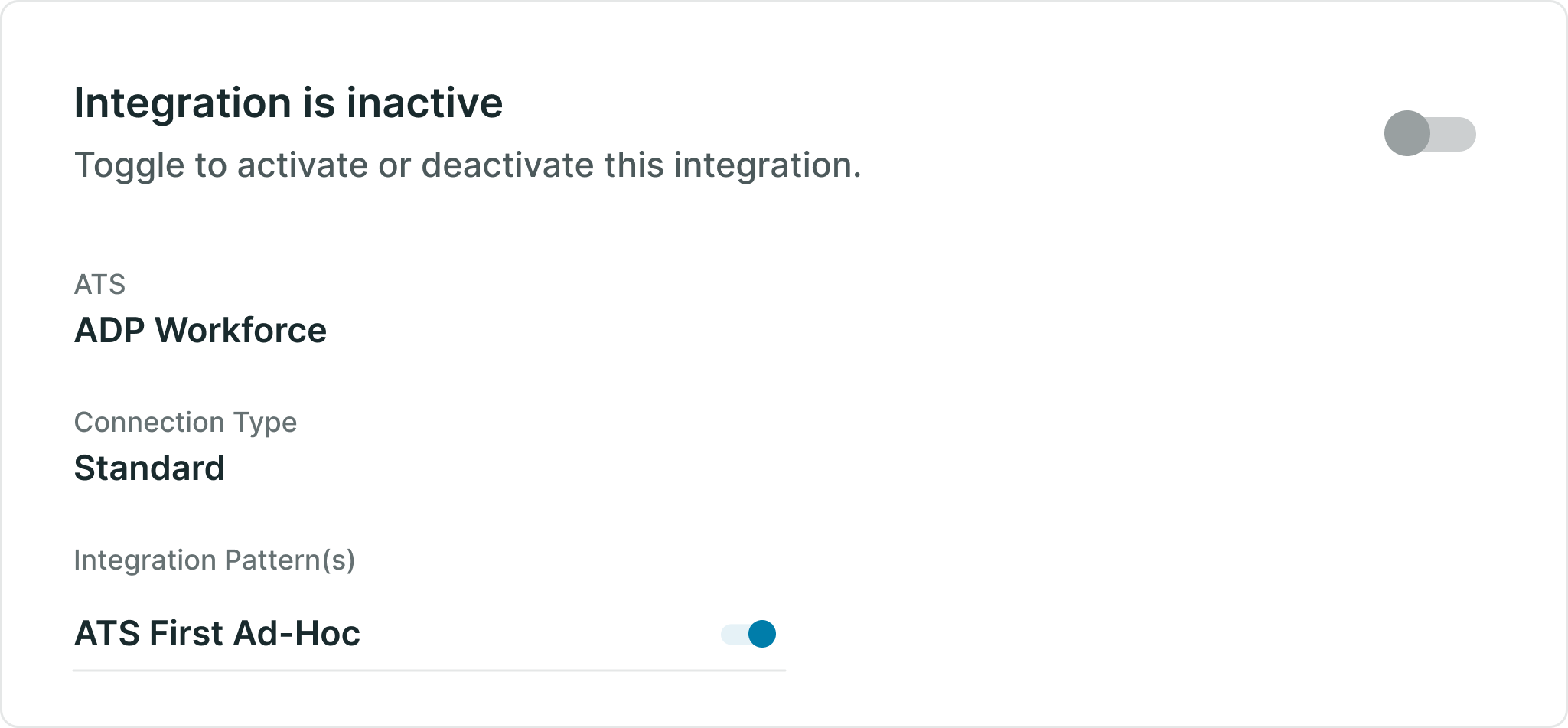
Task: Select the Standard connection type value
Action: (x=149, y=468)
